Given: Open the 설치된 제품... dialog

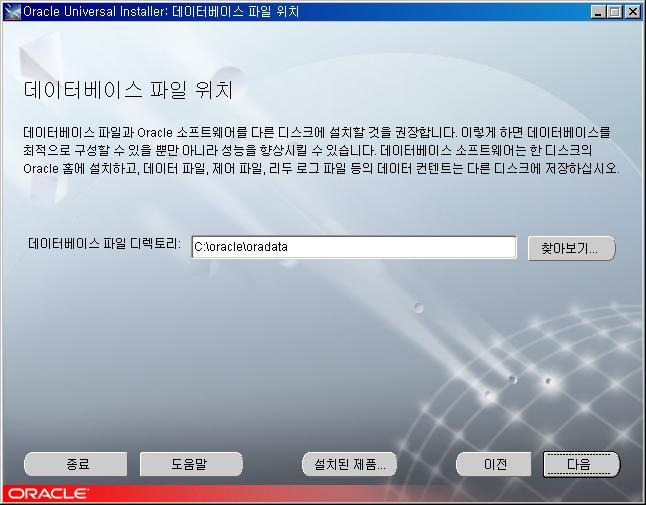Looking at the screenshot, I should 350,464.
